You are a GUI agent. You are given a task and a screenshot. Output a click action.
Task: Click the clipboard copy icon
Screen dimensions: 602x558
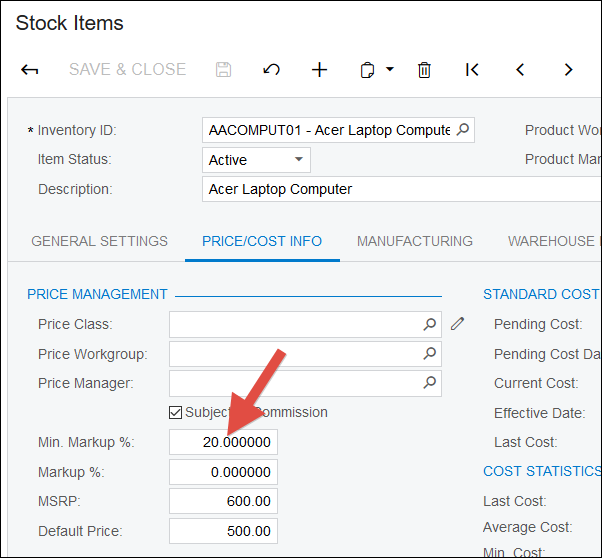click(x=367, y=70)
